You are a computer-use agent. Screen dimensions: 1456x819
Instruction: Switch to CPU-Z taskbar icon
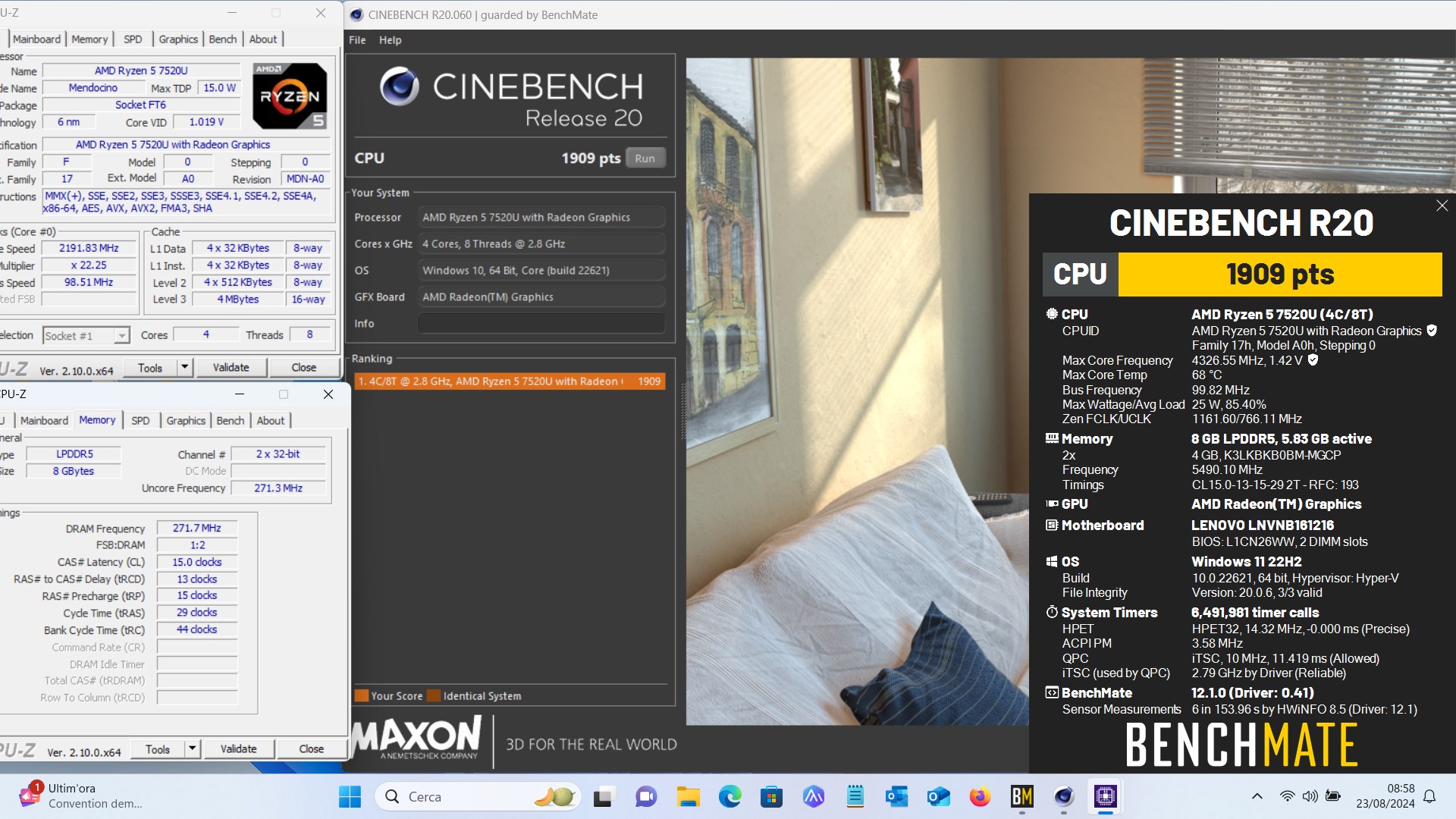[x=1106, y=796]
